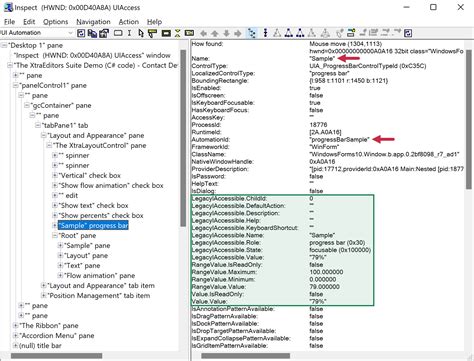Viewport: 474px width, 361px height.
Task: Open the Action menu
Action: tap(129, 22)
